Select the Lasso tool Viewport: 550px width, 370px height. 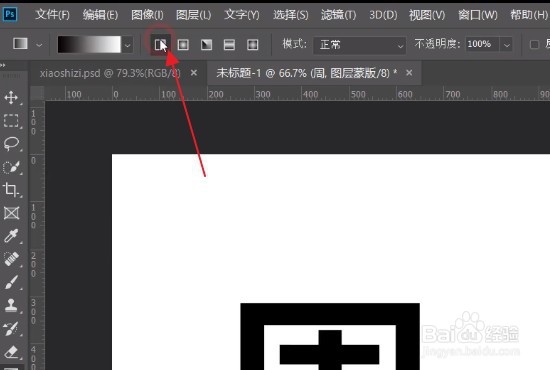[11, 143]
